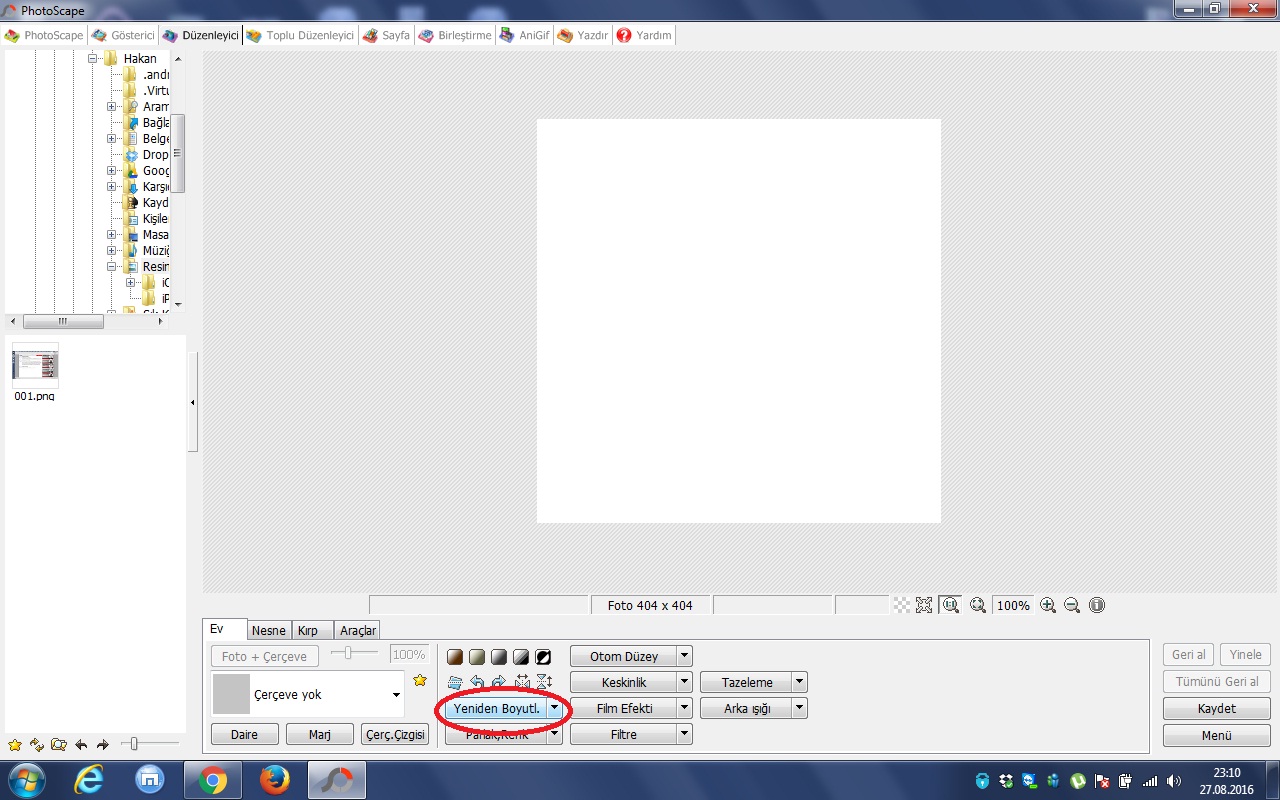This screenshot has height=800, width=1280.
Task: Click the open folder icon at bottom left
Action: tap(59, 745)
